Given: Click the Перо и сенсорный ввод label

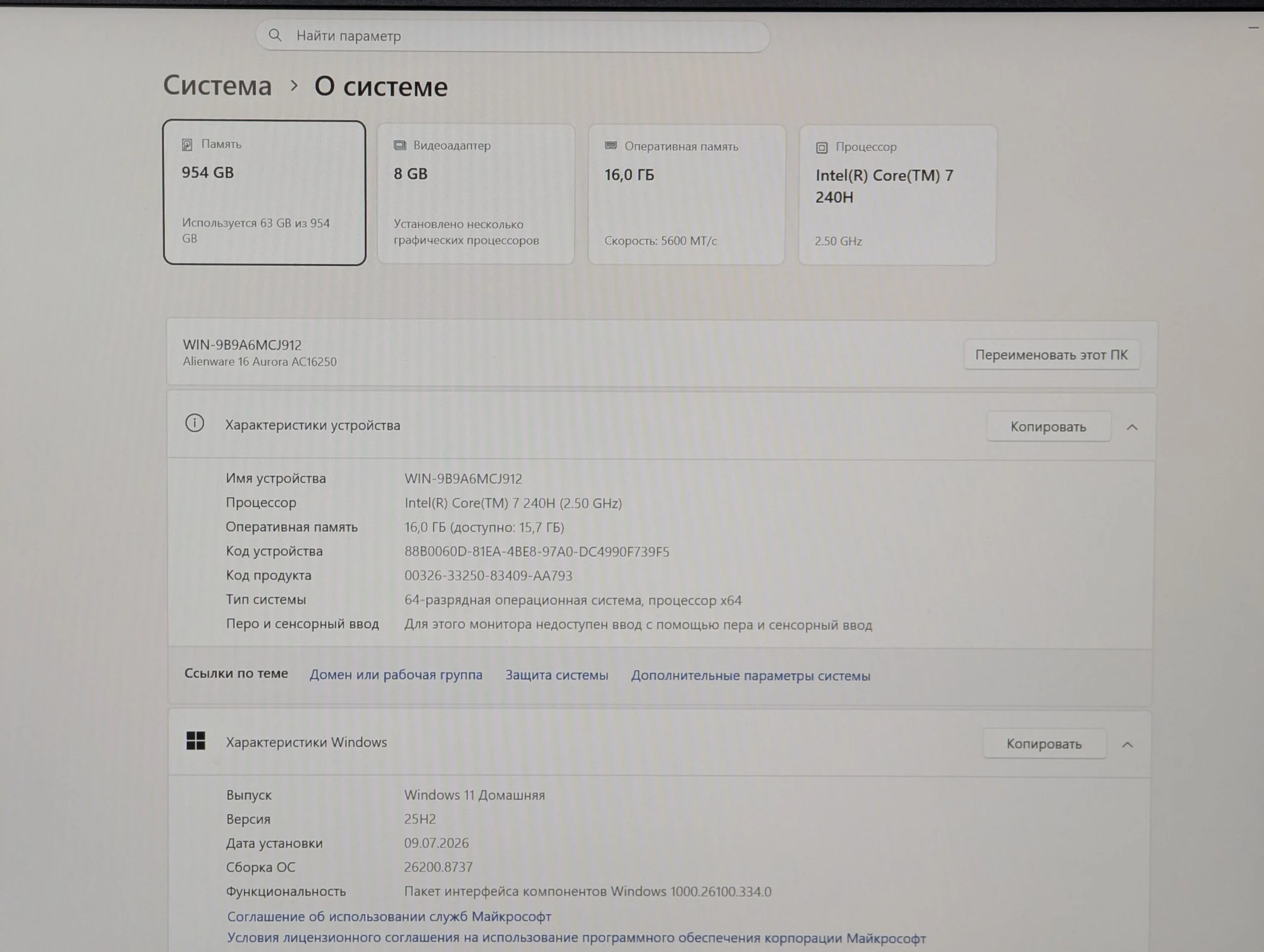Looking at the screenshot, I should pyautogui.click(x=303, y=623).
